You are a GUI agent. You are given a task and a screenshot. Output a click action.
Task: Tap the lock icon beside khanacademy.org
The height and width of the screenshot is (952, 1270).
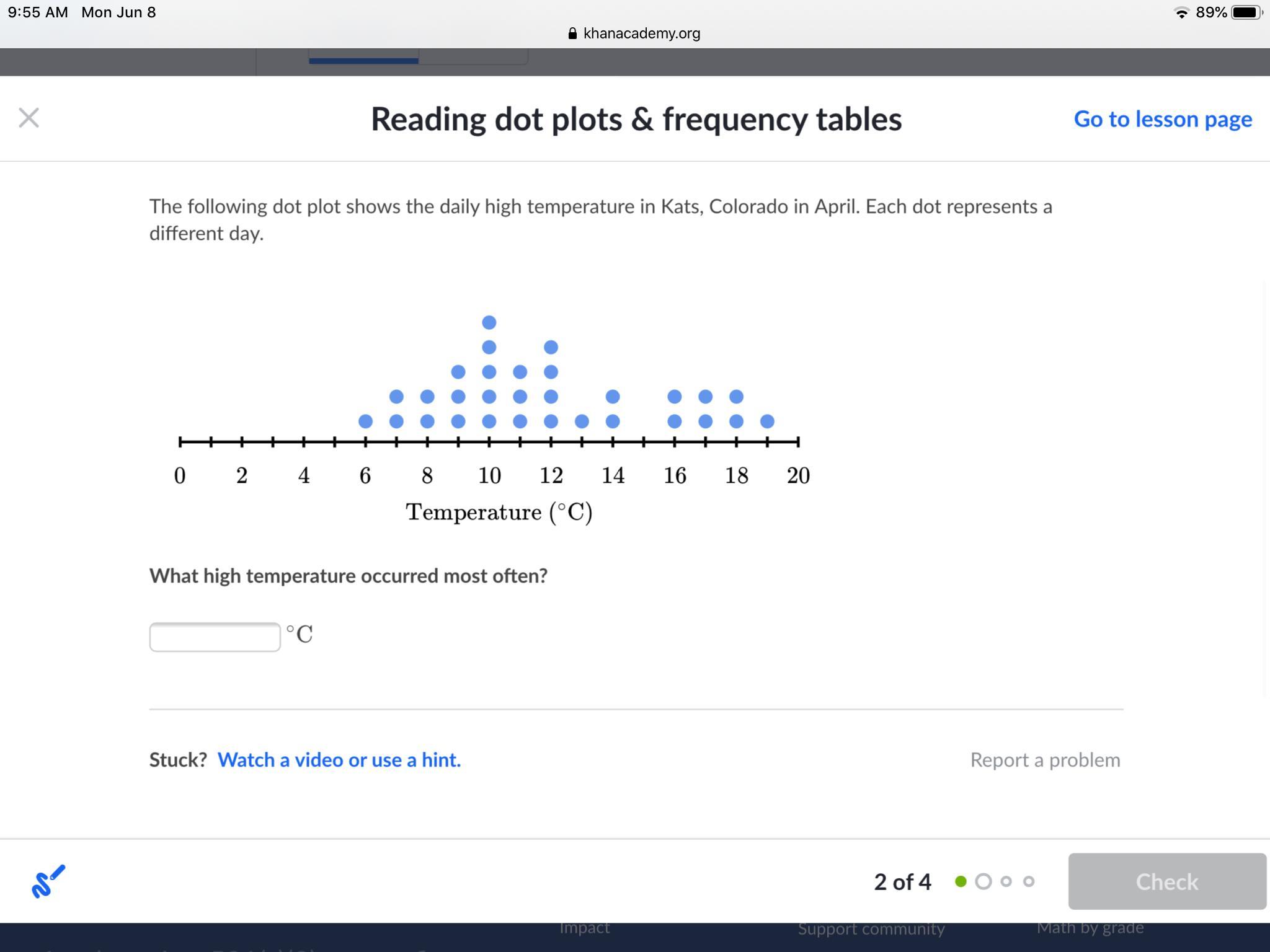(572, 33)
